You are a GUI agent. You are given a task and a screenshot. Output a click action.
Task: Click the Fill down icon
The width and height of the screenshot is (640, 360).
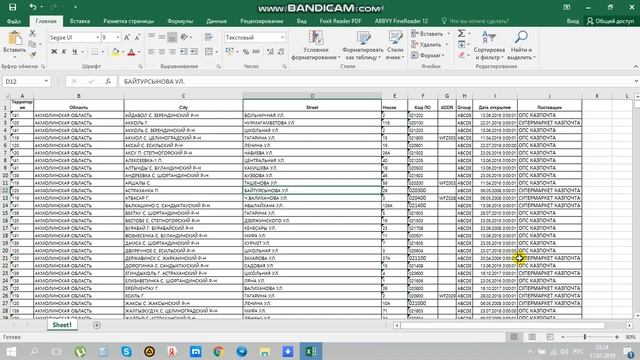461,44
